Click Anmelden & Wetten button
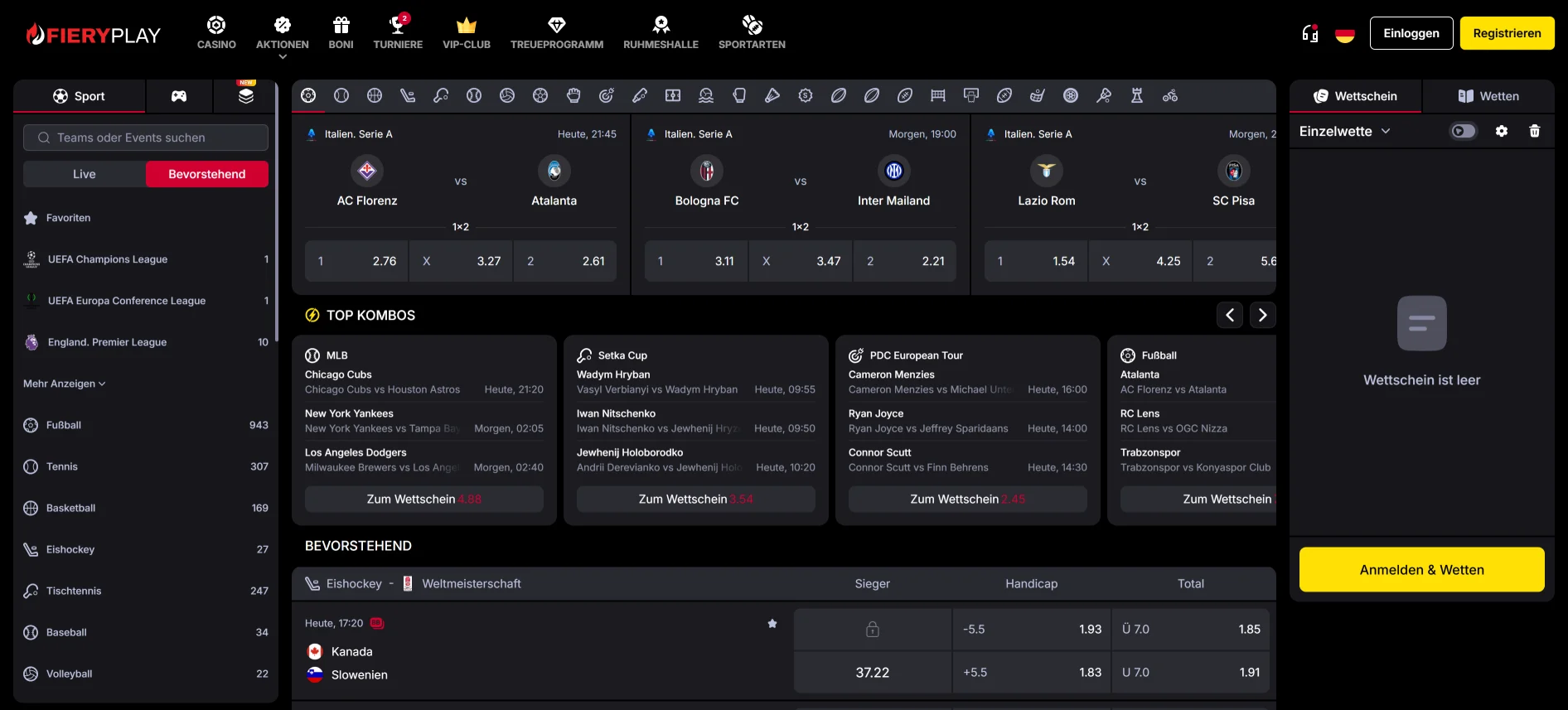 [x=1422, y=569]
